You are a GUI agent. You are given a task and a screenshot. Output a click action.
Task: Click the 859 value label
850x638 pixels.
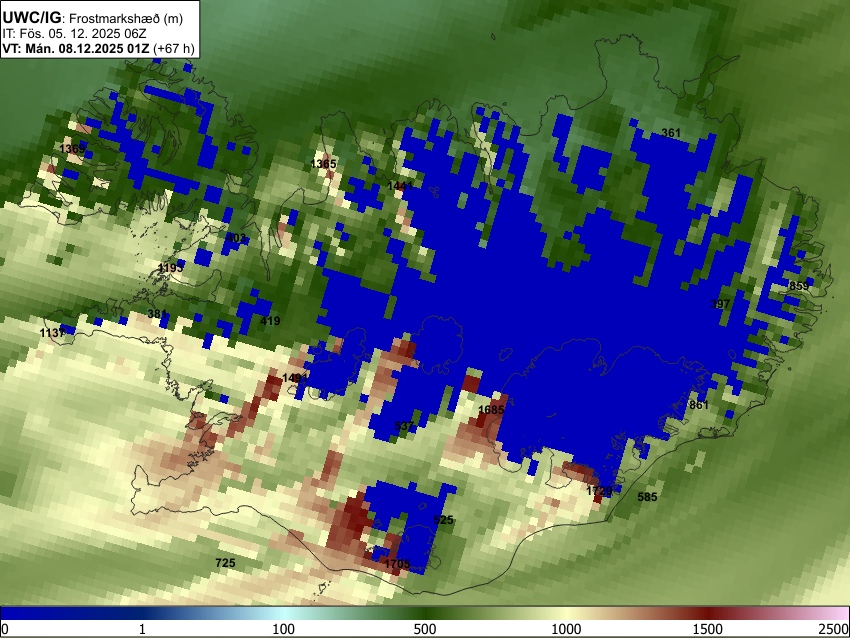[x=799, y=286]
